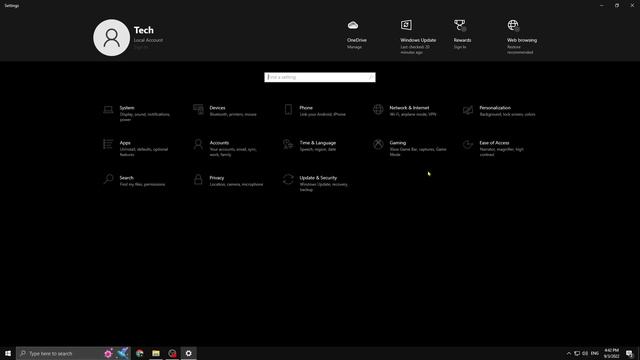The image size is (640, 360).
Task: Click the Time & Language title
Action: pos(318,143)
